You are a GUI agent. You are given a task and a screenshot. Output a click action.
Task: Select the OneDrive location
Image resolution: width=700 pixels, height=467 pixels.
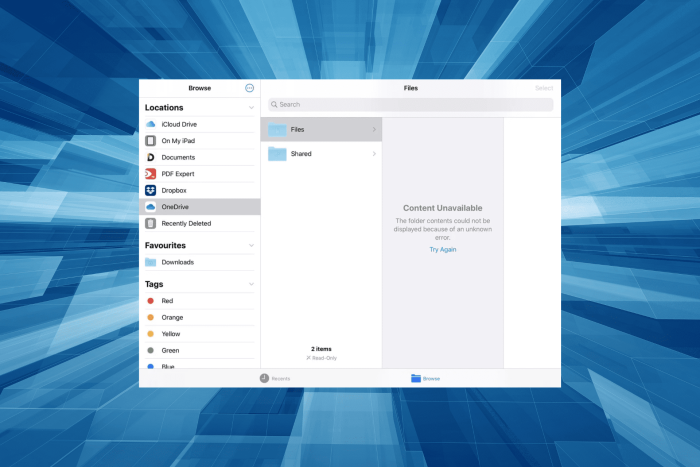(x=200, y=207)
